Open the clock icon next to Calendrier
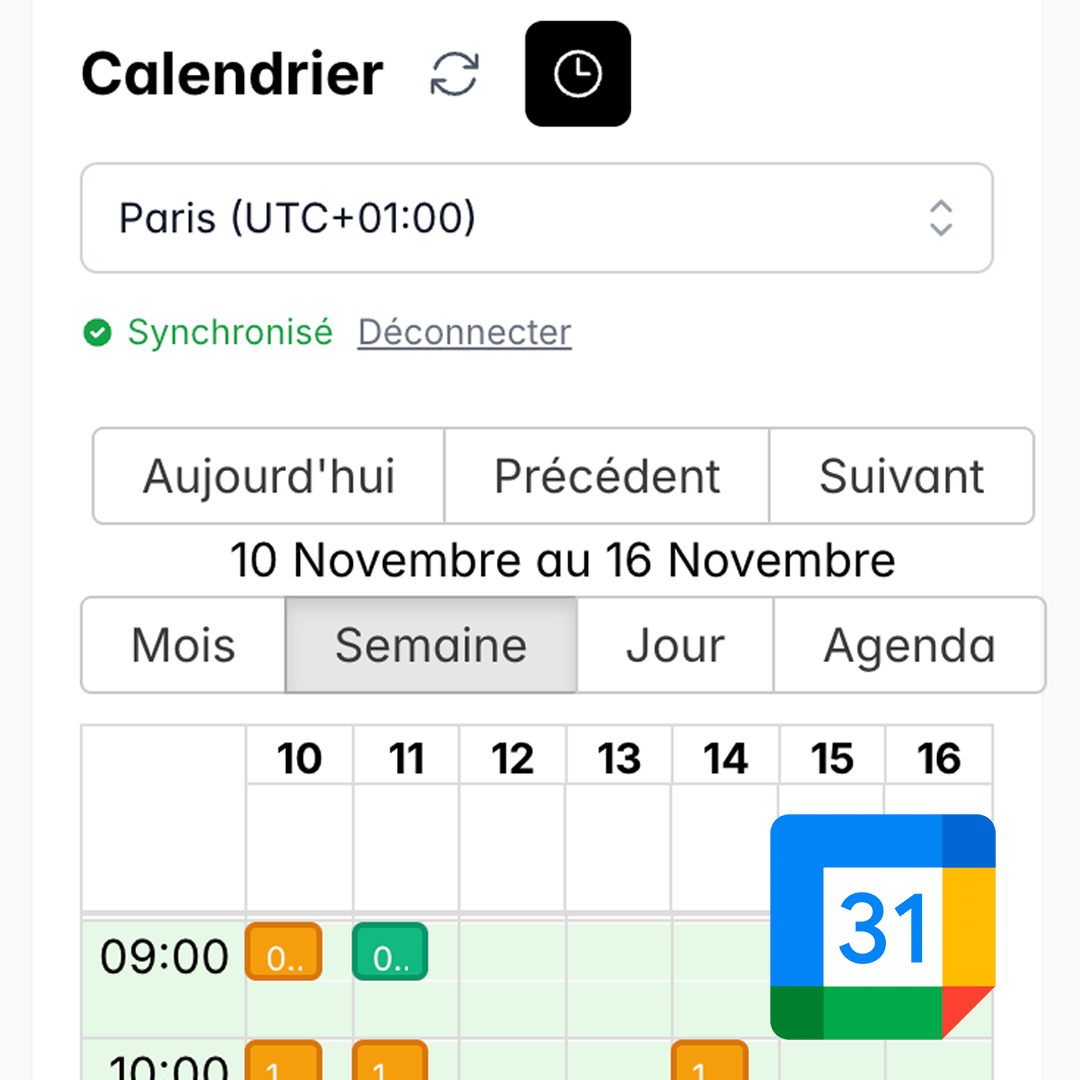Viewport: 1080px width, 1080px height. (x=577, y=73)
